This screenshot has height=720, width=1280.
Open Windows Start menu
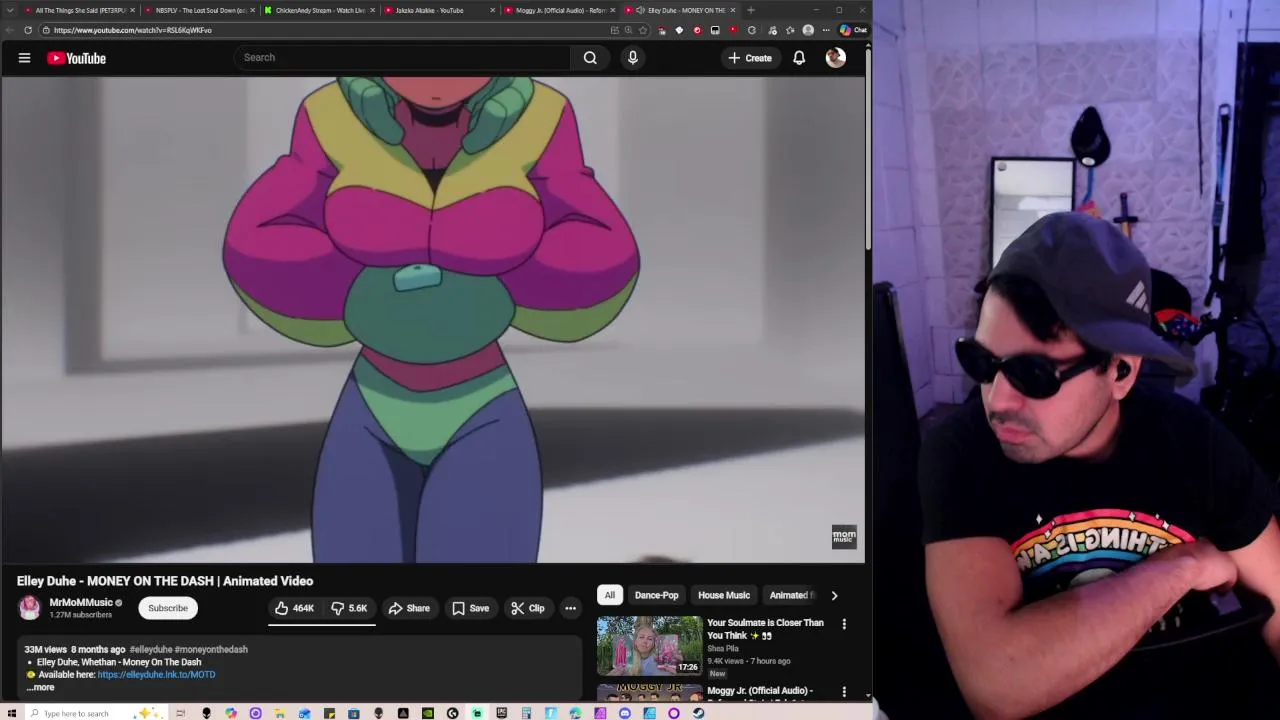point(12,713)
